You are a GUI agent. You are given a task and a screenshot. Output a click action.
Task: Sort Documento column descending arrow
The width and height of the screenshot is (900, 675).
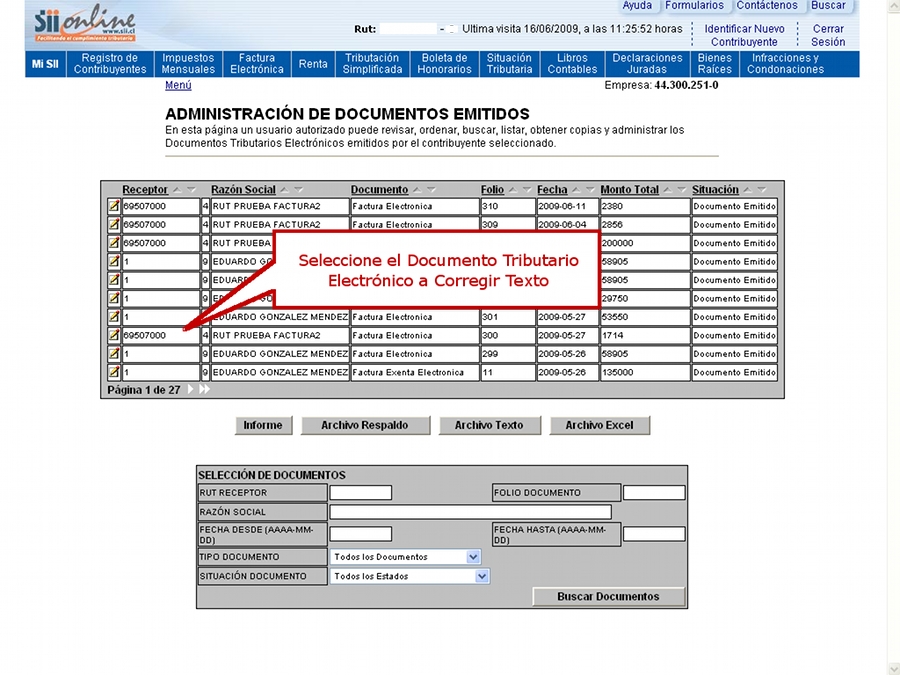tap(431, 189)
